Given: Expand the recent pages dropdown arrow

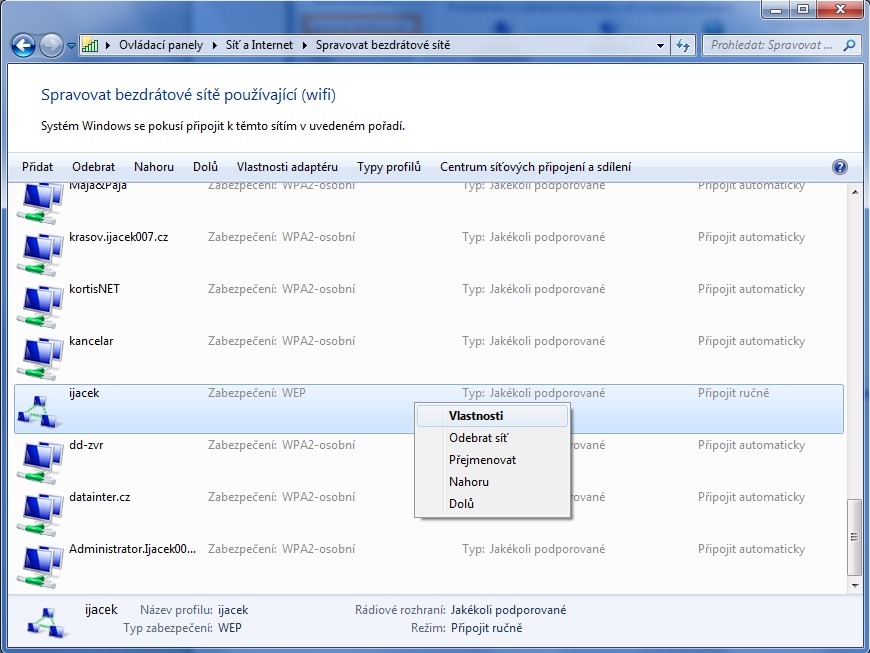Looking at the screenshot, I should pyautogui.click(x=72, y=46).
